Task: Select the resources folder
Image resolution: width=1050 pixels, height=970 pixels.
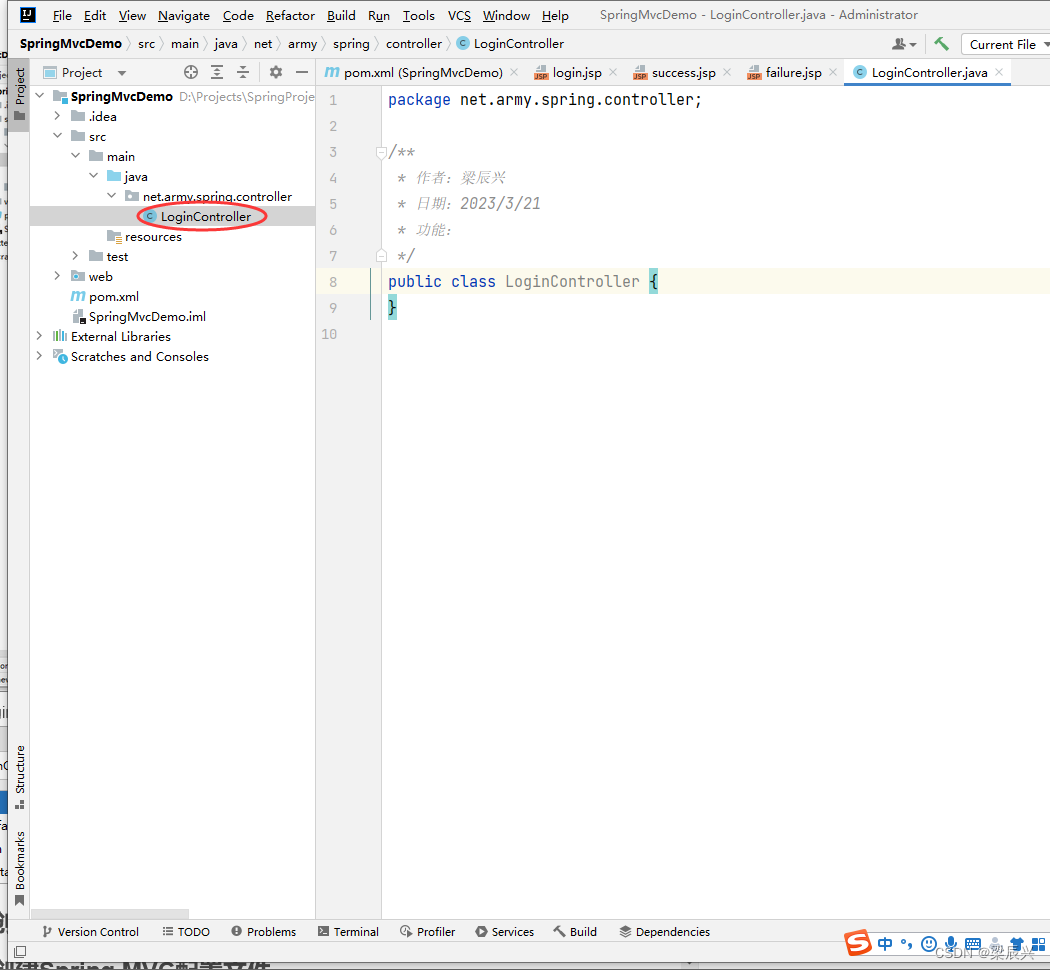Action: pos(153,236)
